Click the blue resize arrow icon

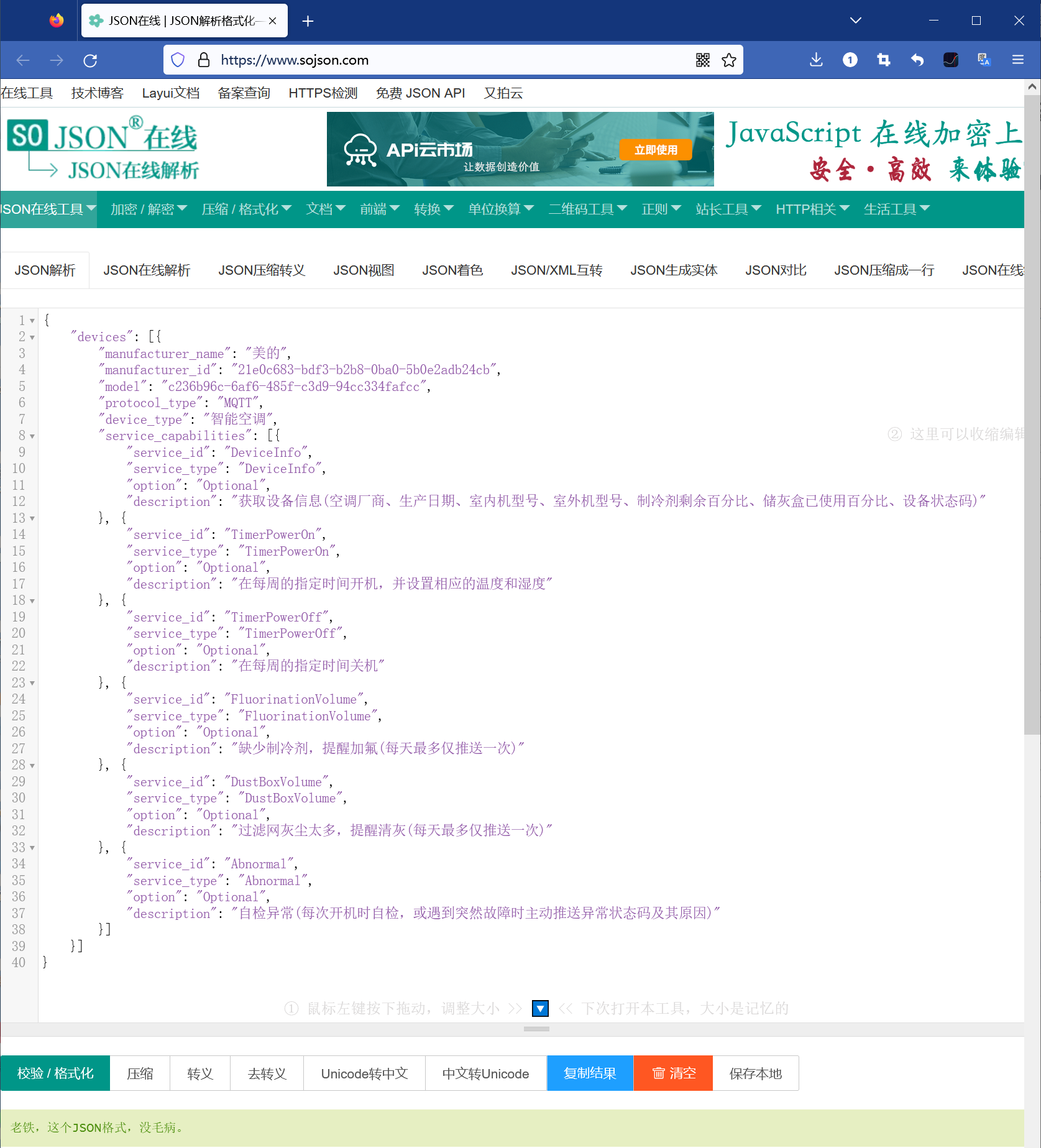[x=541, y=1008]
